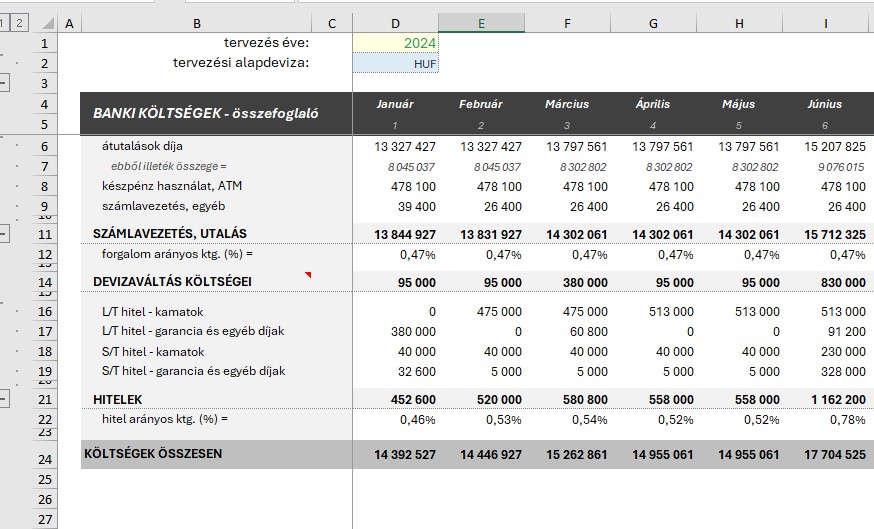The width and height of the screenshot is (874, 529).
Task: Click outline level 1 button
Action: tap(3, 23)
